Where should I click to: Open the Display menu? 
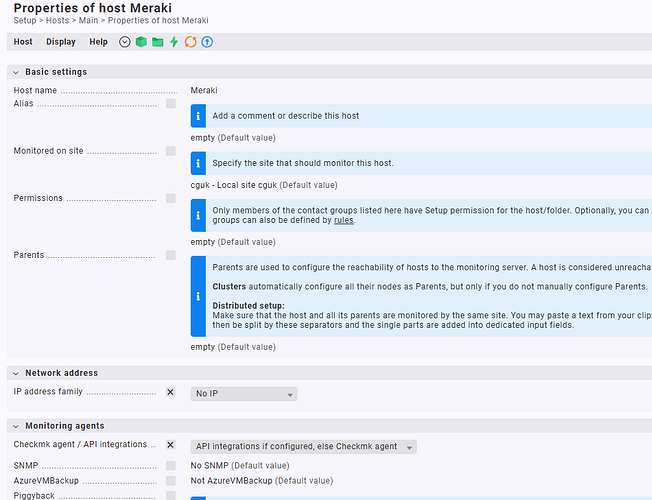pyautogui.click(x=61, y=42)
